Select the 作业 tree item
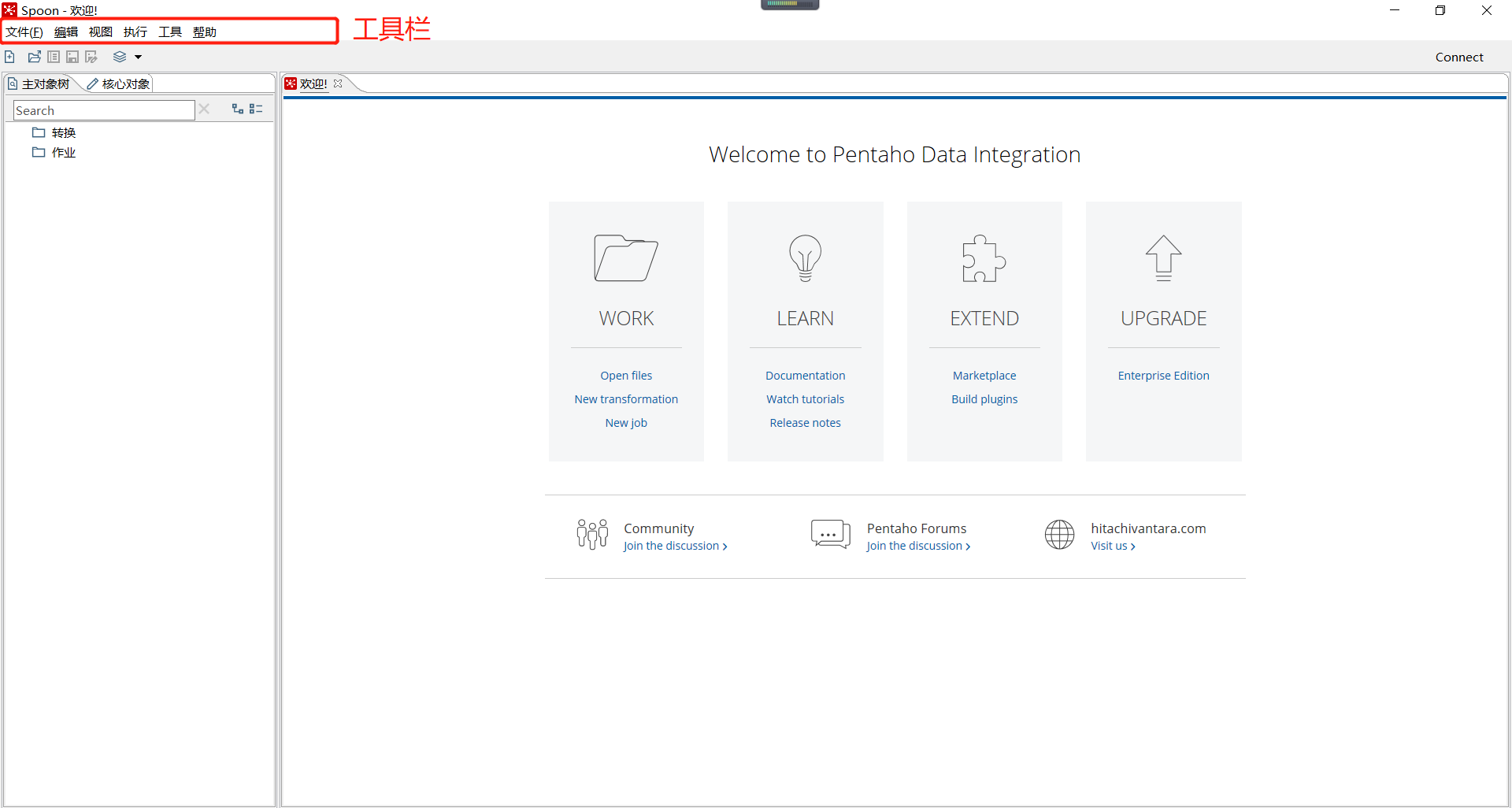Viewport: 1512px width, 808px height. tap(64, 152)
